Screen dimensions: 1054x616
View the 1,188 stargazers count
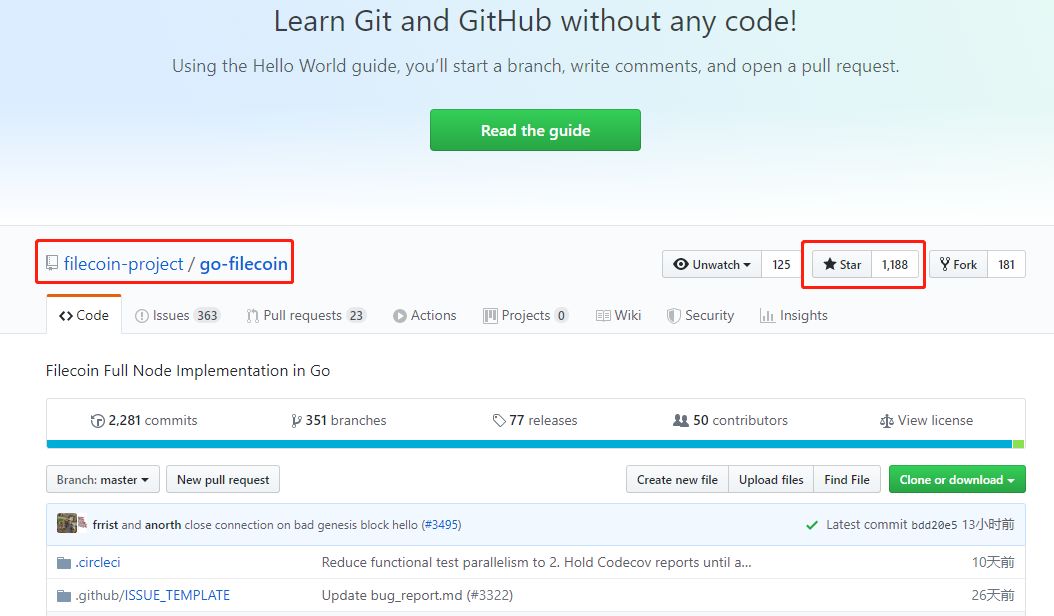[895, 264]
